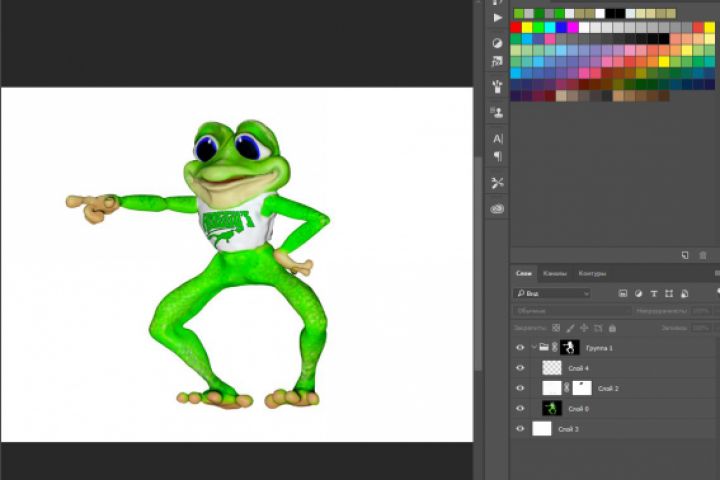
Task: Open the Tool Presets crossed-tools icon
Action: (x=497, y=183)
